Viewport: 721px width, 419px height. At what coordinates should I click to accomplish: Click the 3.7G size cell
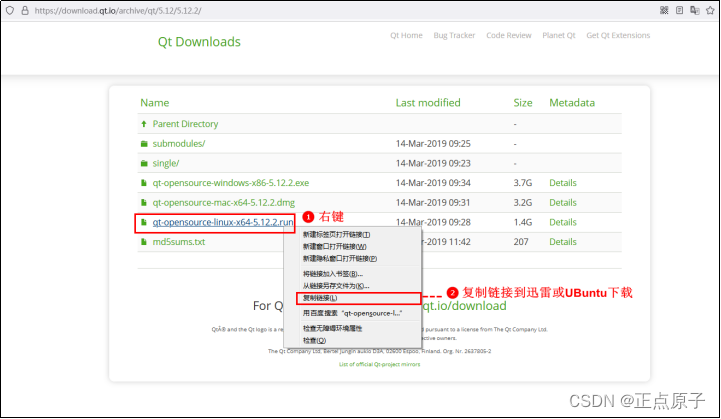coord(523,183)
